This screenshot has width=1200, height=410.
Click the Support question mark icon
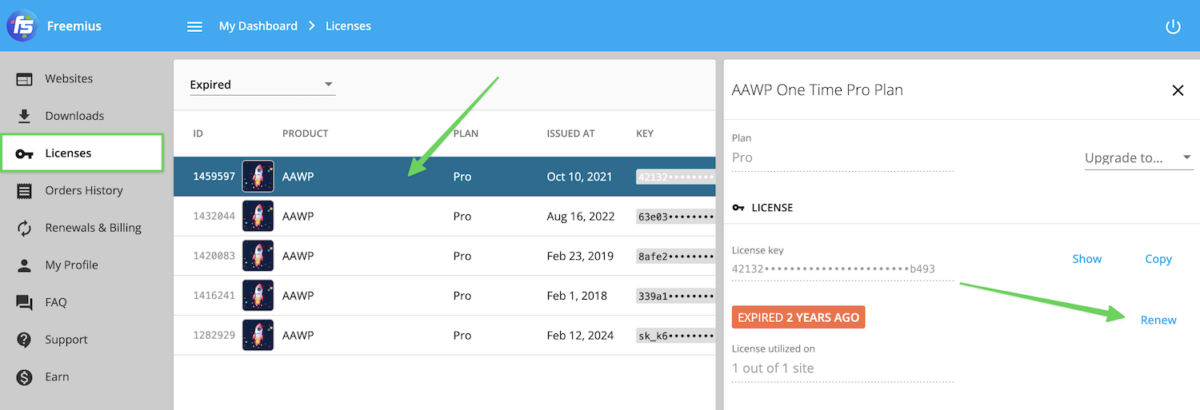coord(25,340)
